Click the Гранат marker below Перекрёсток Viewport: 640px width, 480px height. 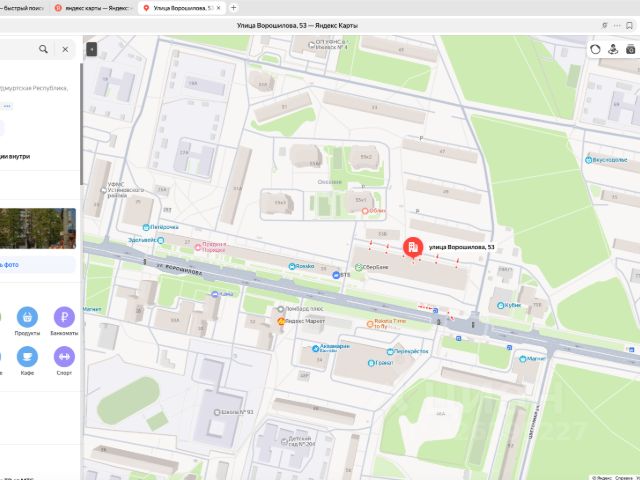[371, 363]
